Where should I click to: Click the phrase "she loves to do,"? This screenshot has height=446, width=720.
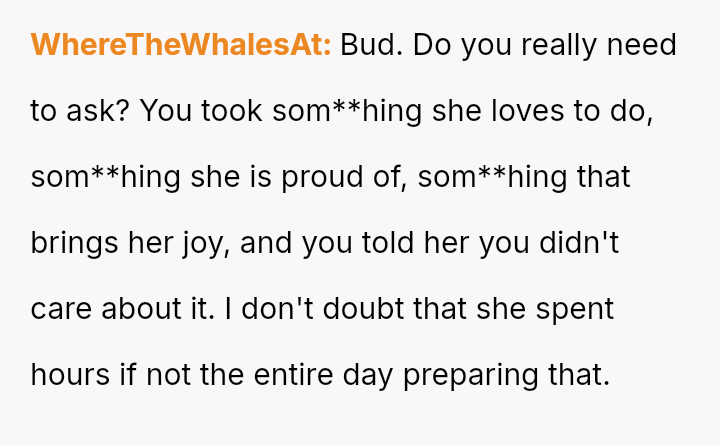pyautogui.click(x=543, y=111)
